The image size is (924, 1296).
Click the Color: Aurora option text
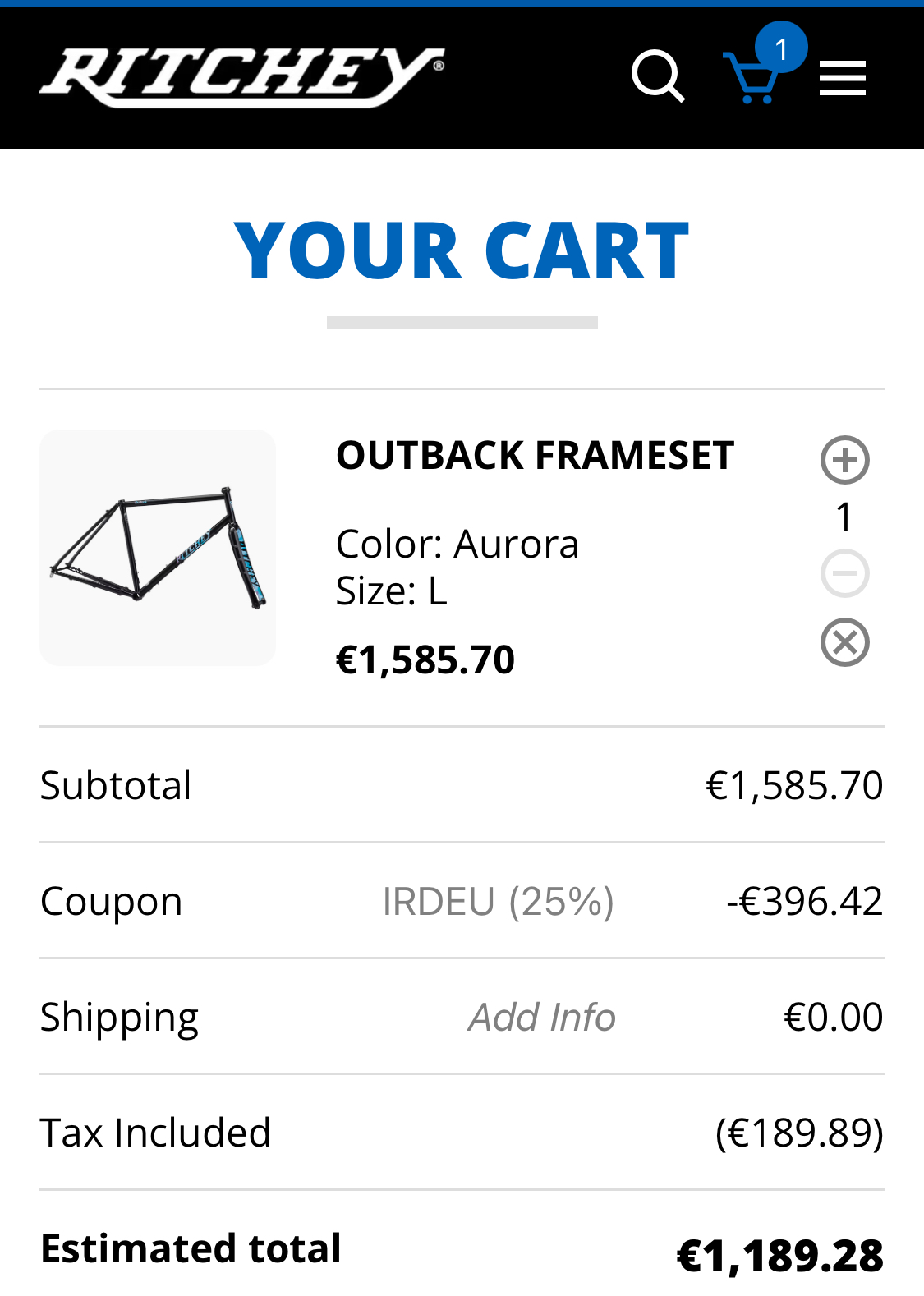tap(457, 544)
